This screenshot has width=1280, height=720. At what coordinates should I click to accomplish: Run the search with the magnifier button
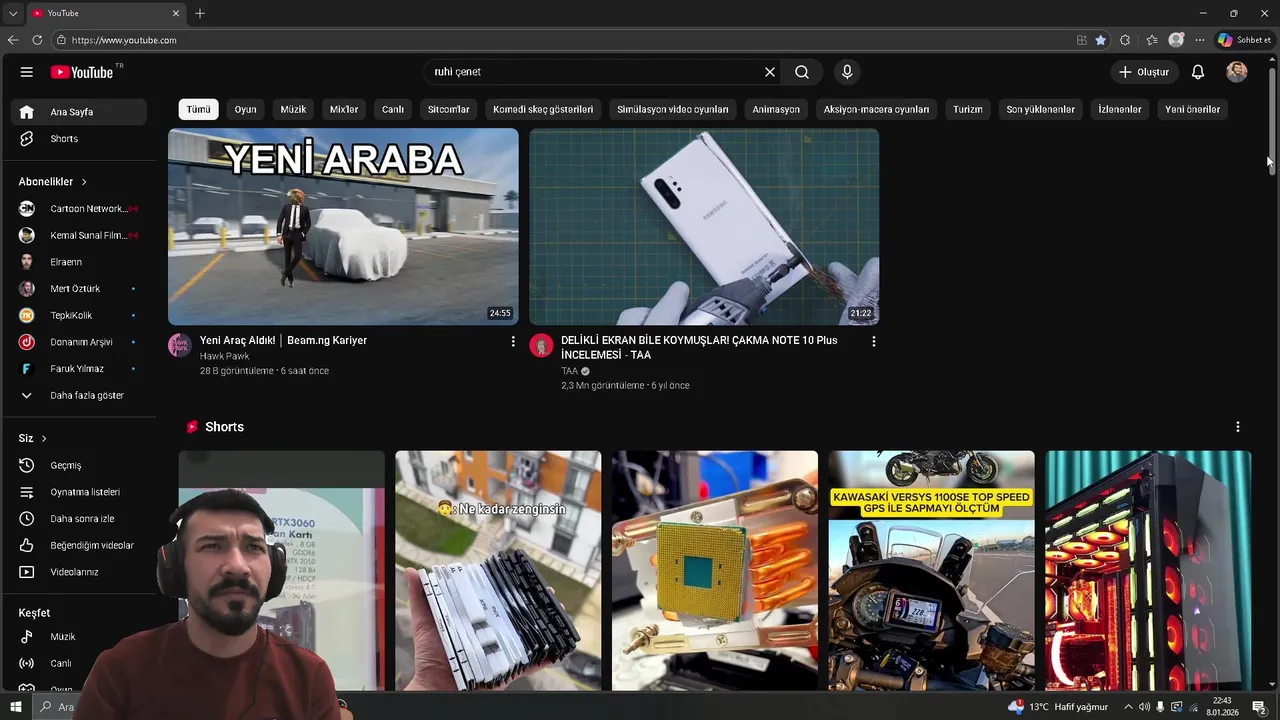(x=802, y=72)
